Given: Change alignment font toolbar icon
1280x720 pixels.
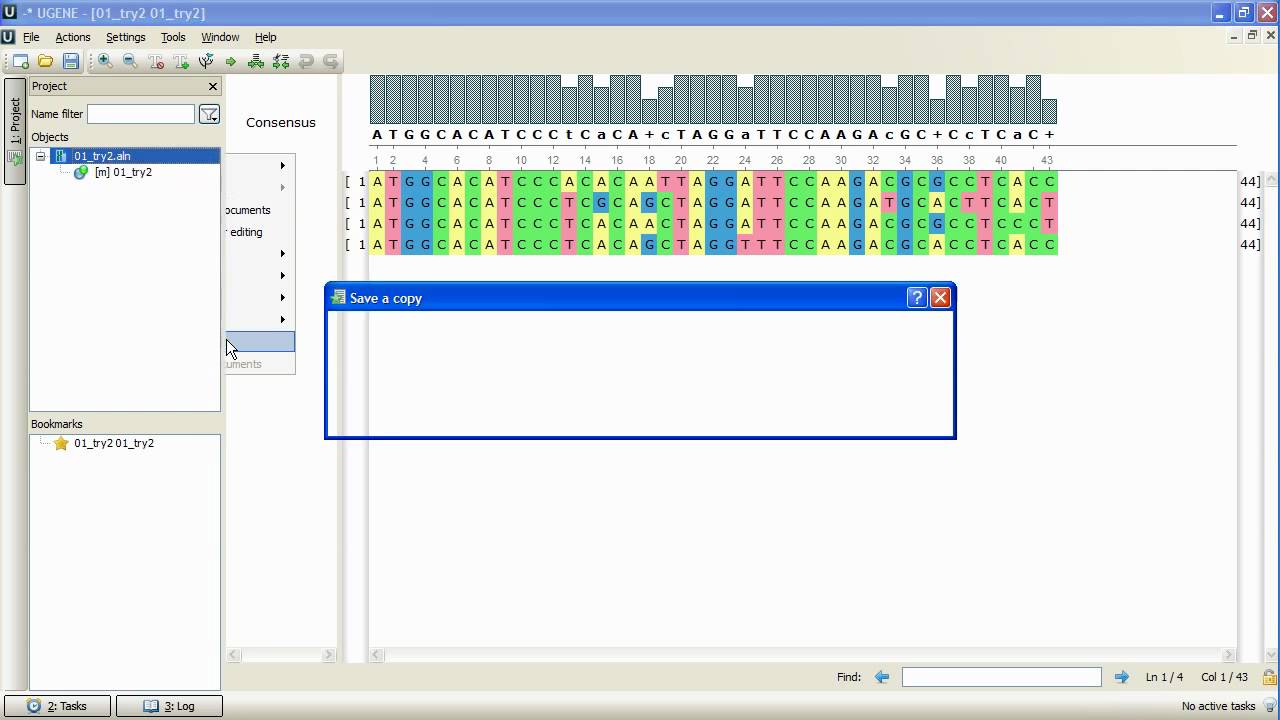Looking at the screenshot, I should pyautogui.click(x=181, y=61).
